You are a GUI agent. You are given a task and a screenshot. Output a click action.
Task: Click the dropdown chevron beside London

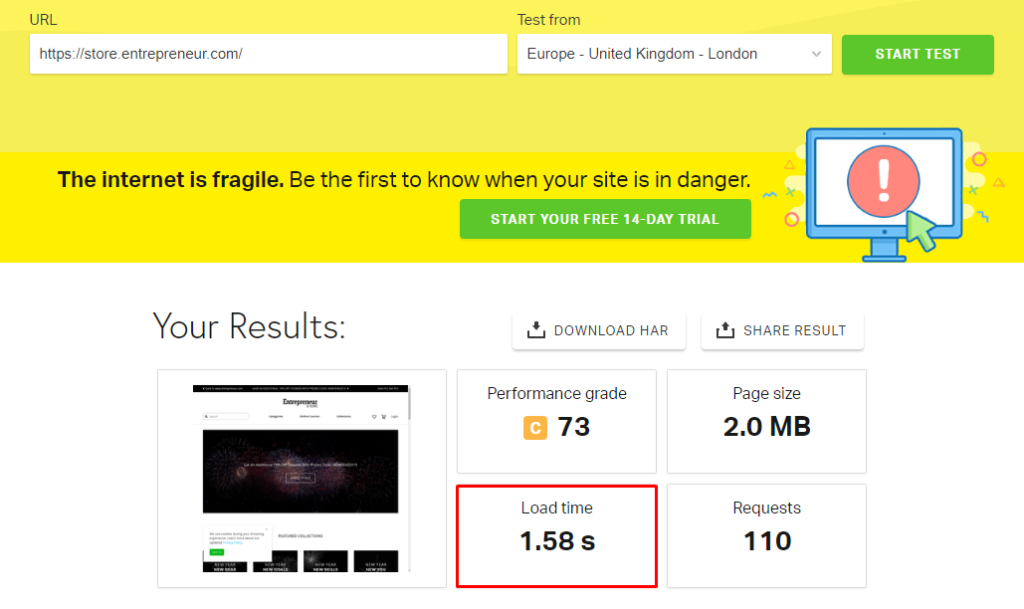click(x=817, y=54)
